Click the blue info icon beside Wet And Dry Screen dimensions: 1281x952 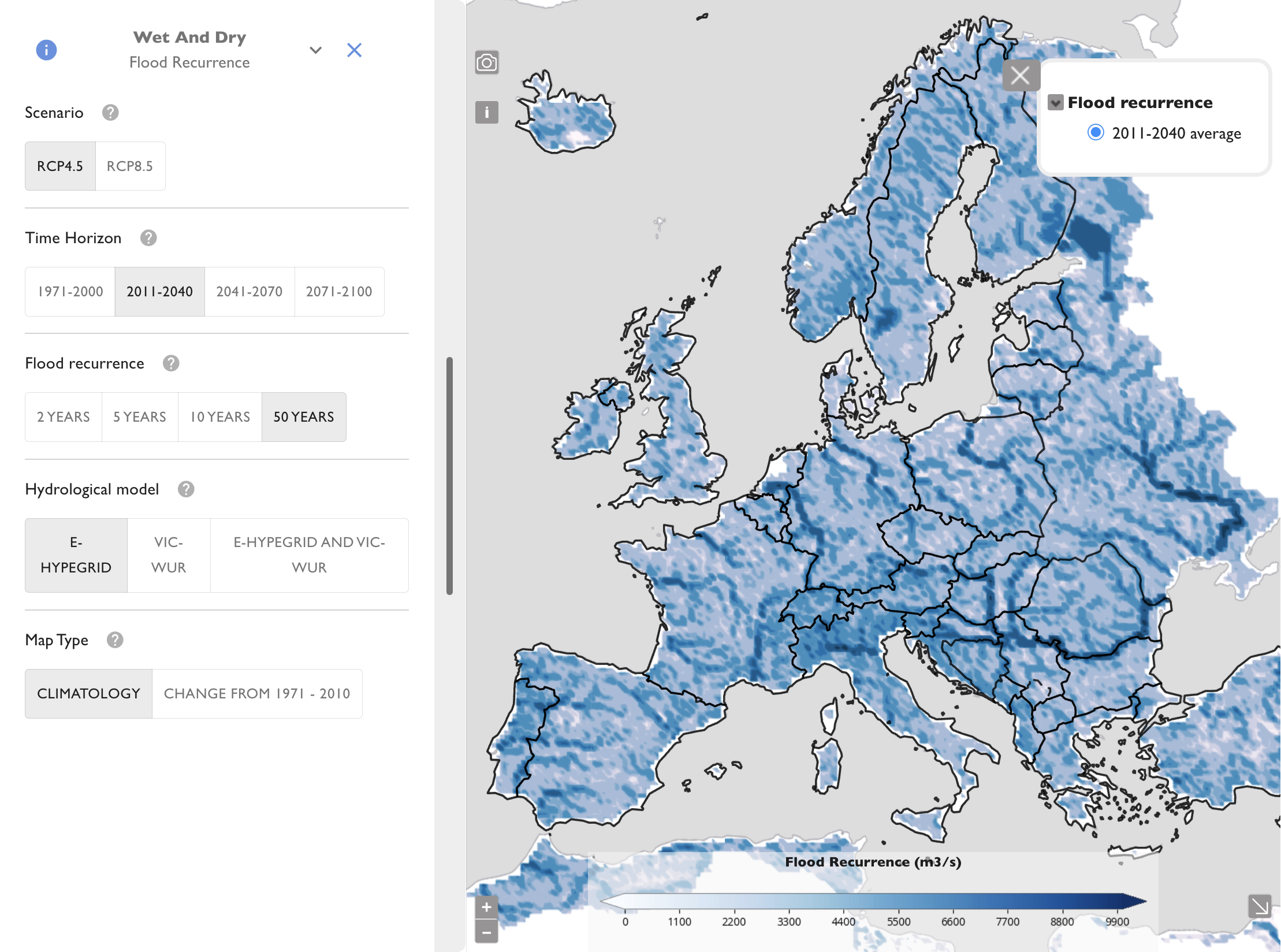coord(46,50)
